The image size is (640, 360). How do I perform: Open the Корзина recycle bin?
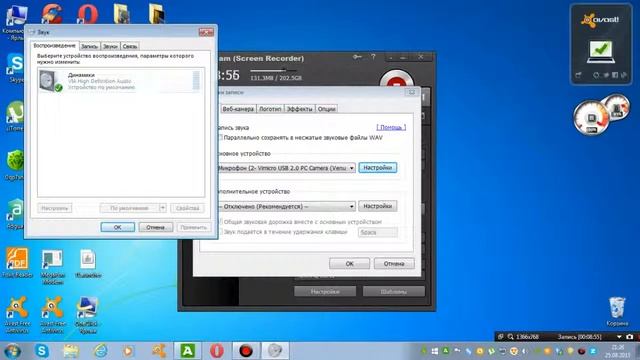617,311
